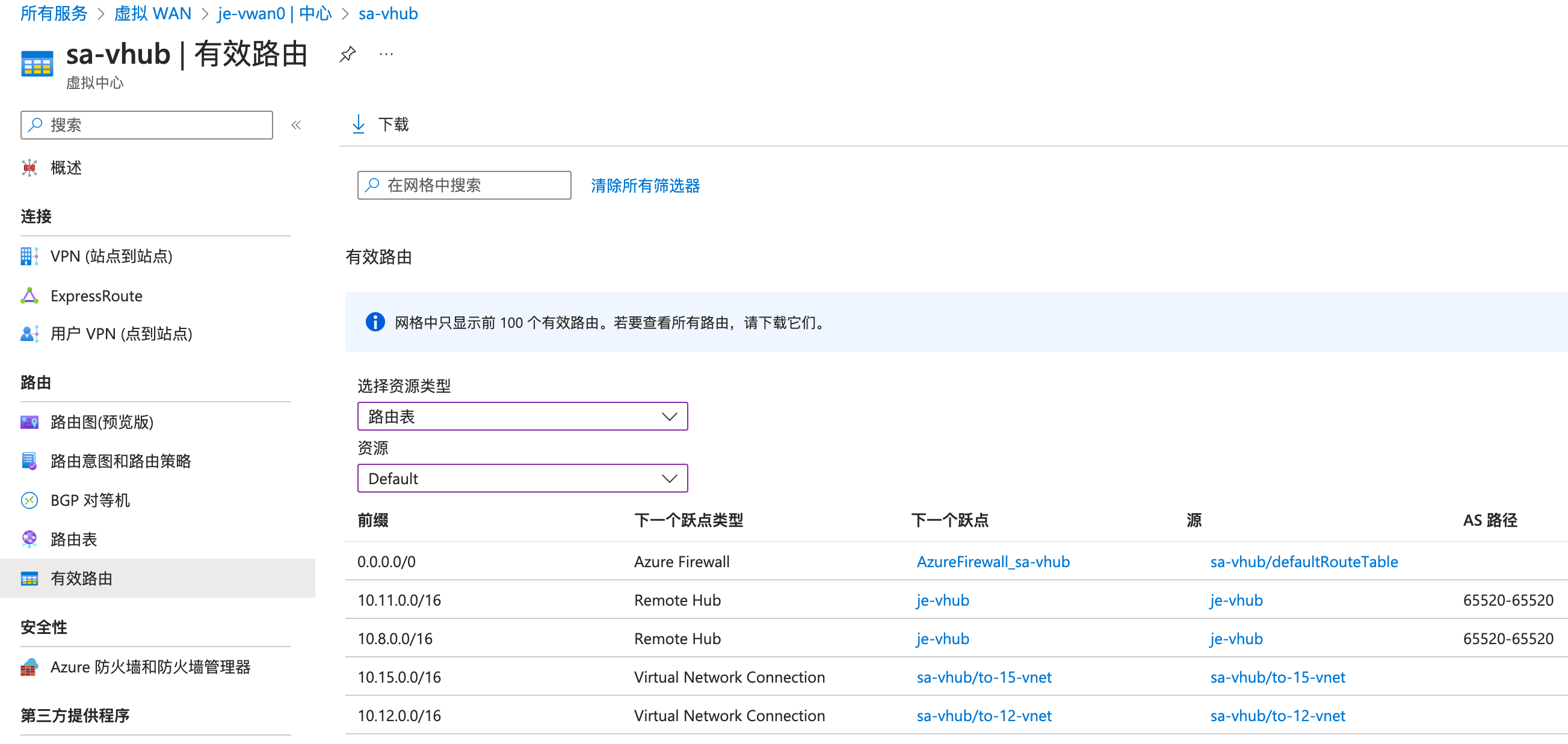Click the download arrow icon
Screen dimensions: 1568x744
click(359, 125)
